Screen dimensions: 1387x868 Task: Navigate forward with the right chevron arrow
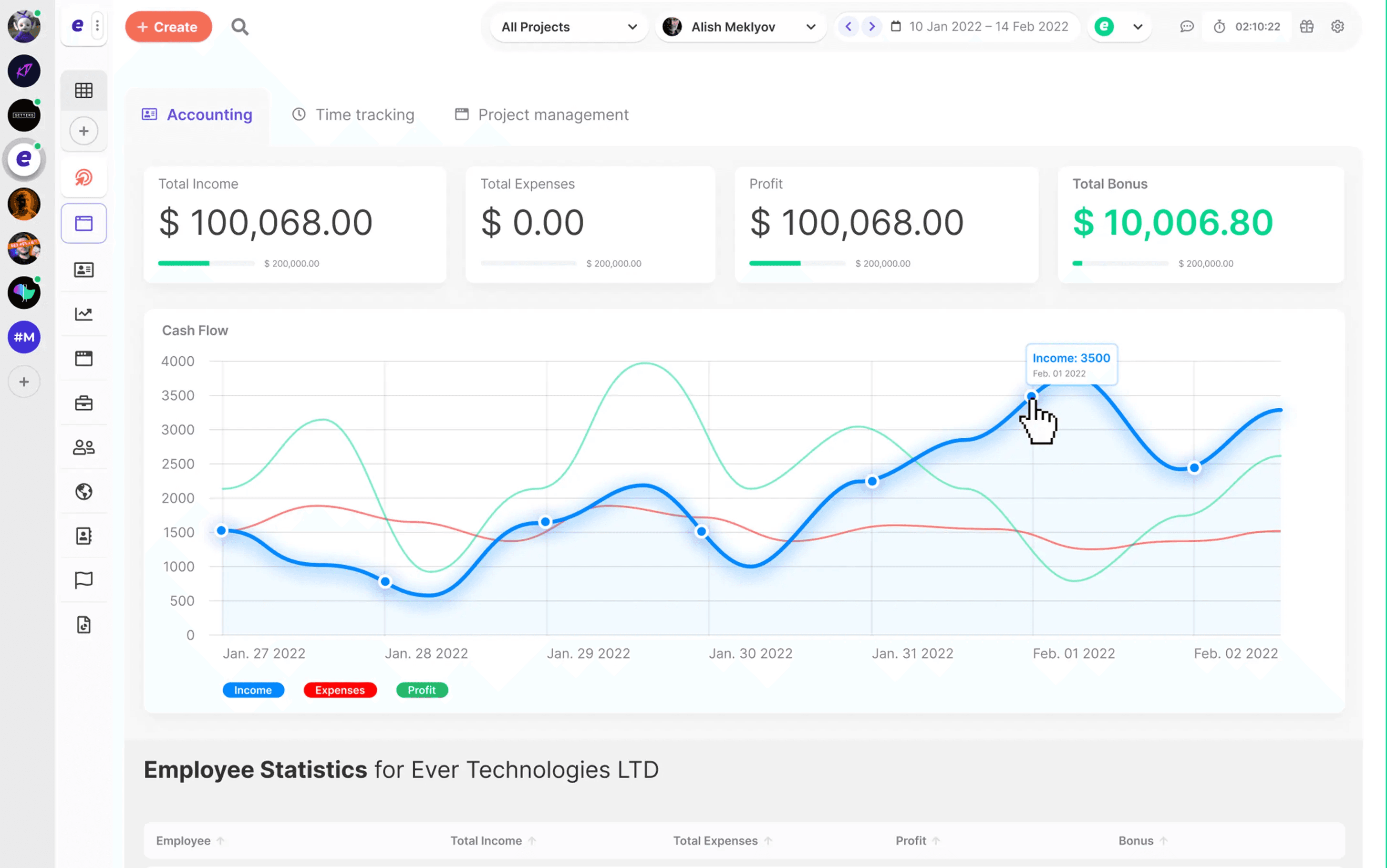[x=871, y=26]
